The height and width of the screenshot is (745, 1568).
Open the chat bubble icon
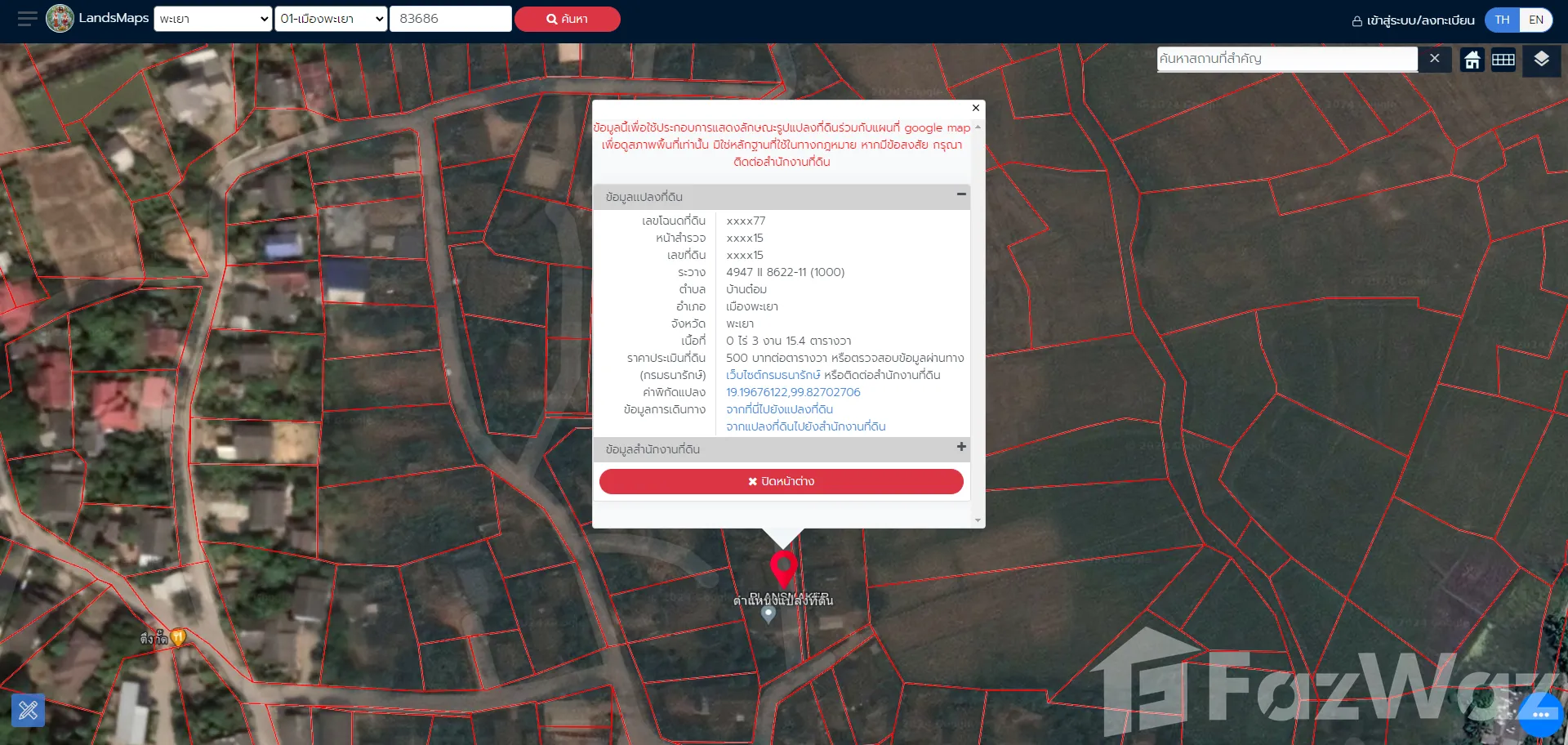[x=1540, y=714]
